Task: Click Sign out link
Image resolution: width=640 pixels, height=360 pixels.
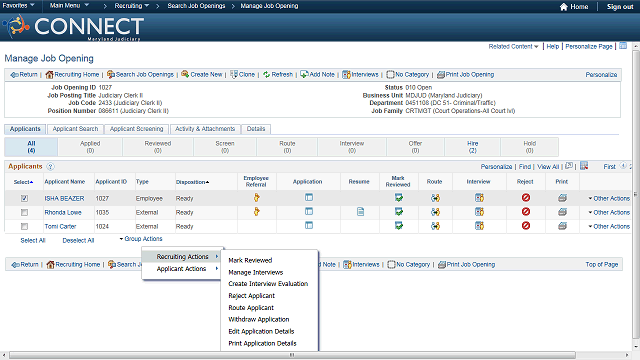Action: [620, 7]
